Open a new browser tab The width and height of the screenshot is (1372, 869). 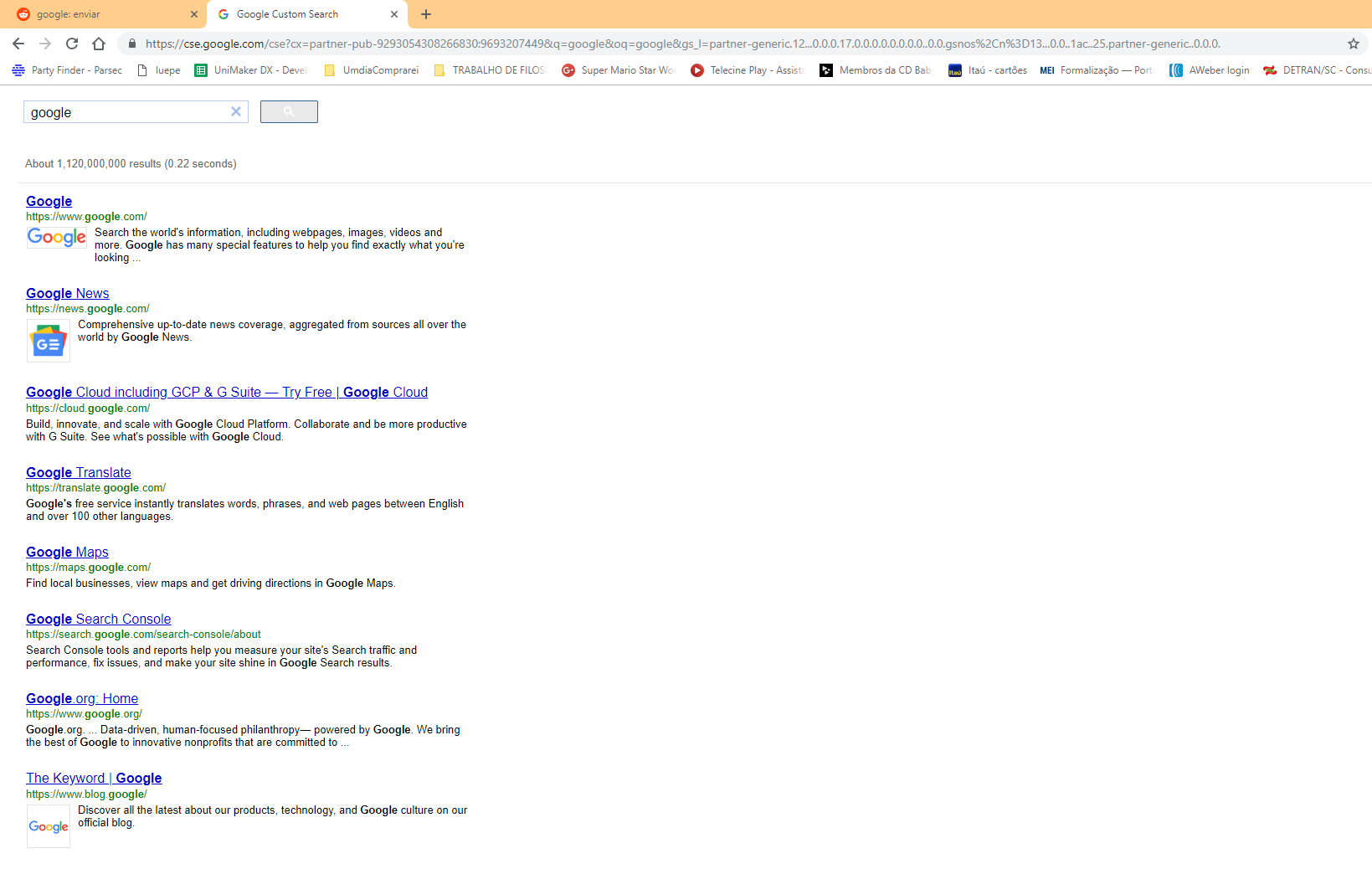pos(426,14)
